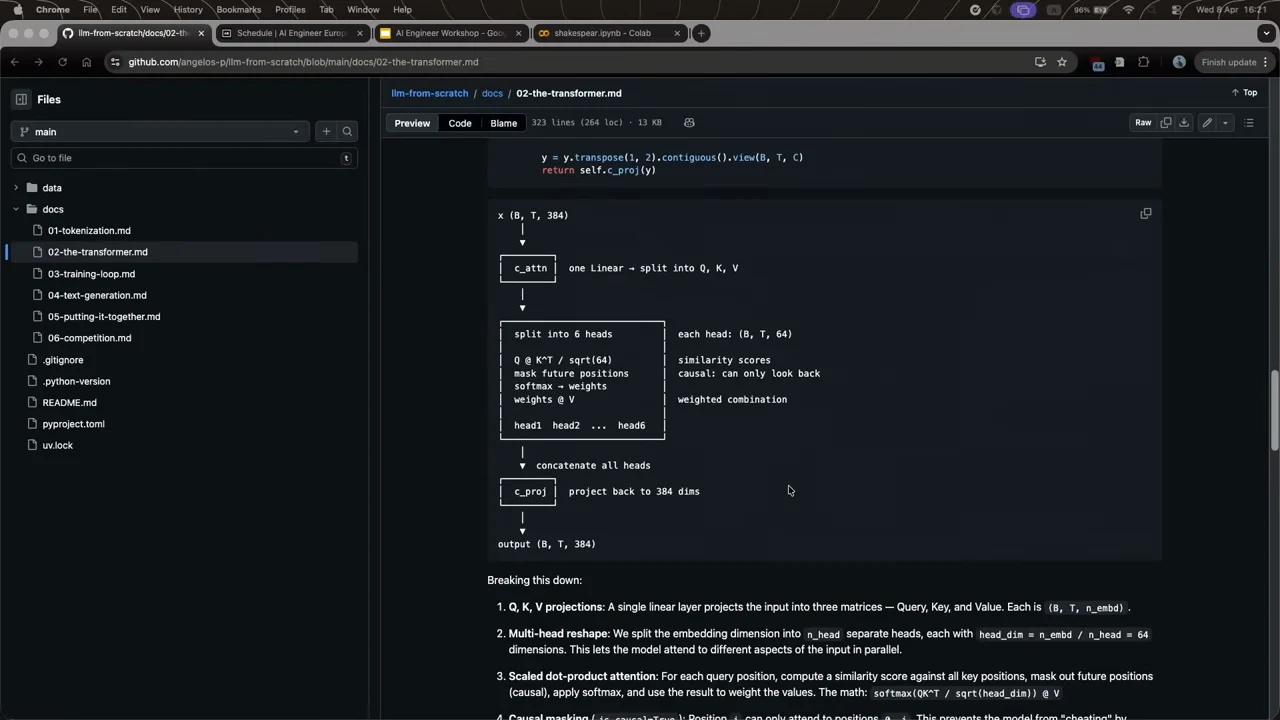Open the document outline icon
Viewport: 1280px width, 720px height.
pyautogui.click(x=1249, y=122)
